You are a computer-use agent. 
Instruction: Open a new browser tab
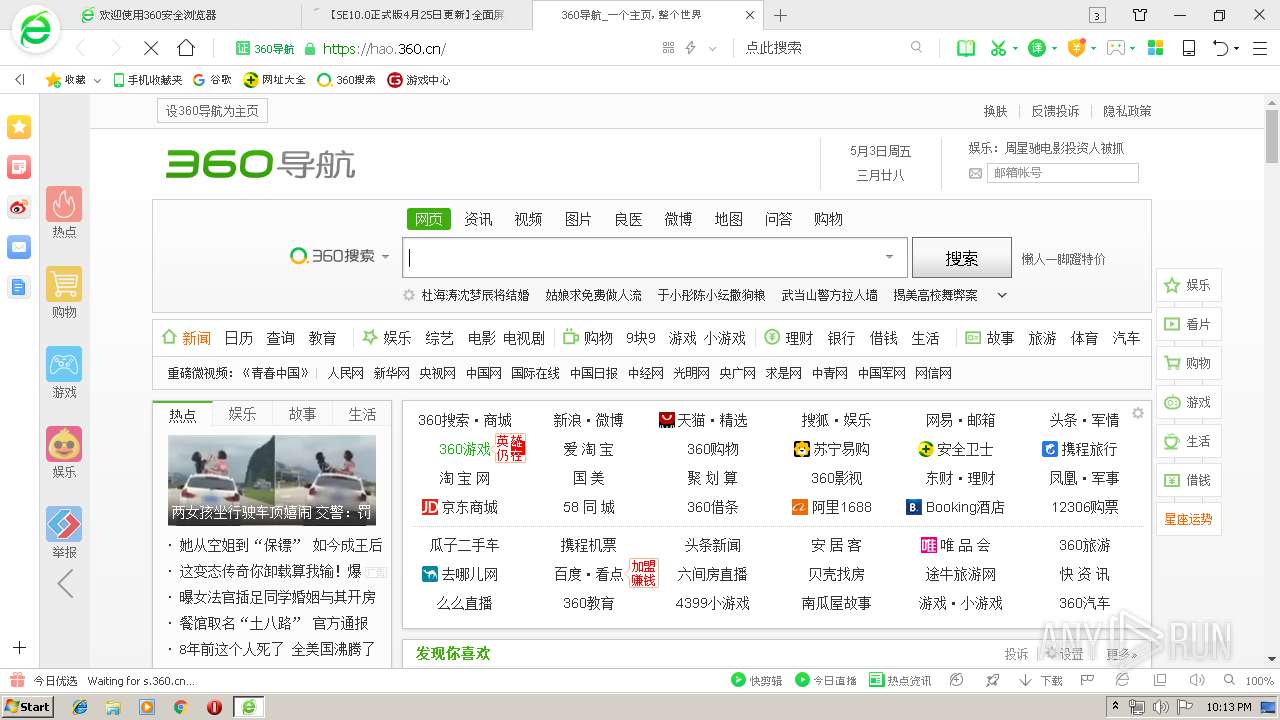pyautogui.click(x=781, y=15)
